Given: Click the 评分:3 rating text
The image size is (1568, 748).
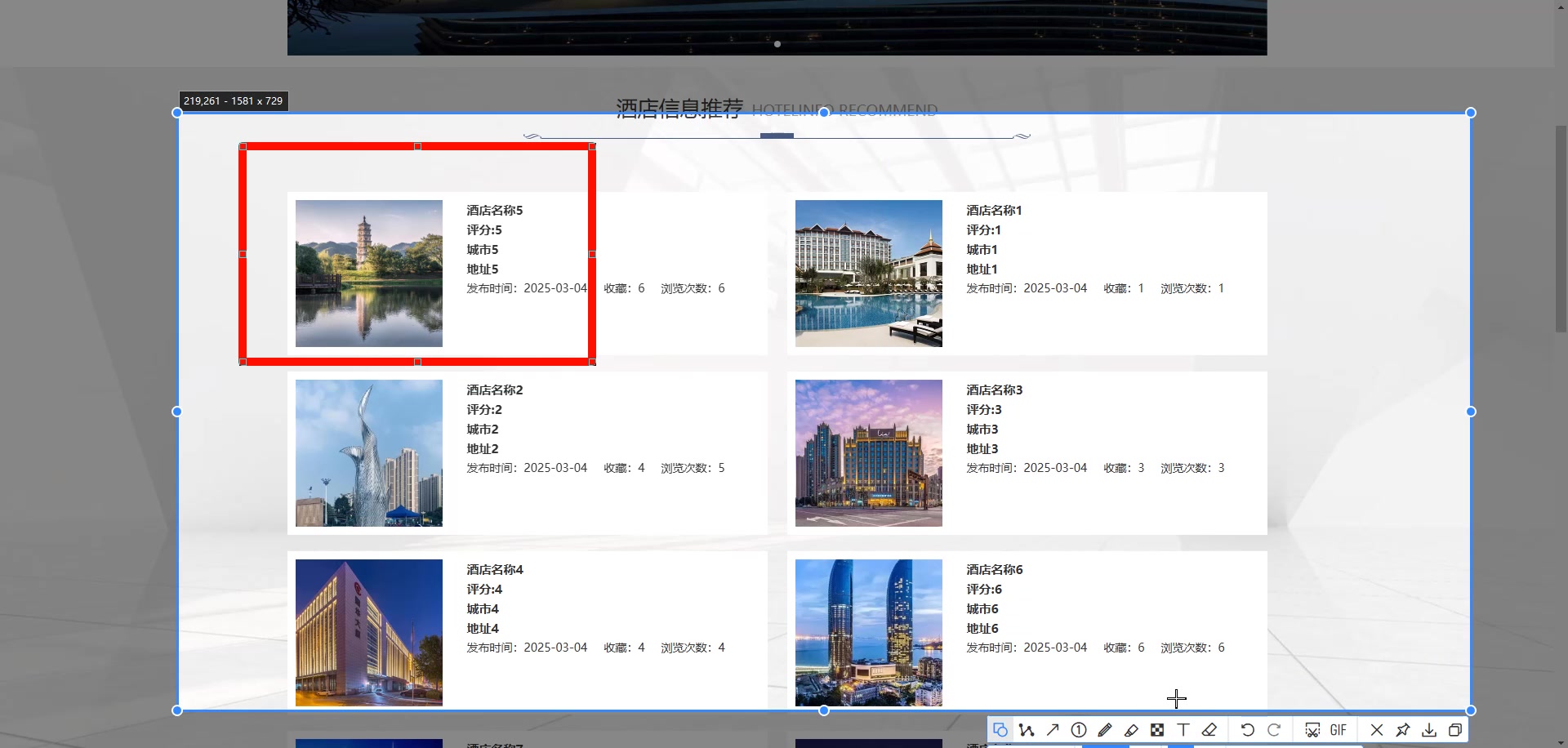Looking at the screenshot, I should pos(984,410).
